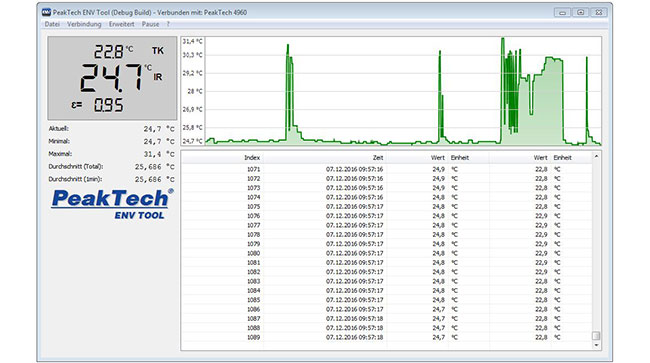Viewport: 650px width, 363px height.
Task: Click the table scrollbar down arrow
Action: pos(596,345)
